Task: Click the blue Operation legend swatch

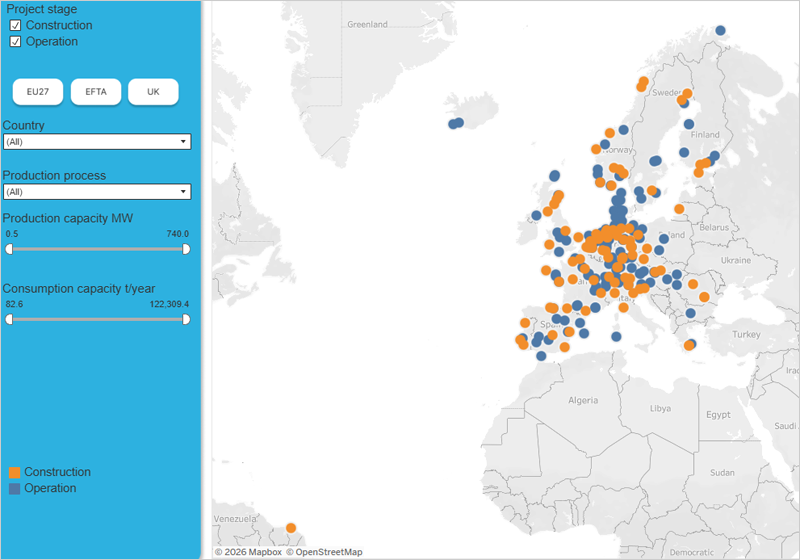Action: [x=14, y=489]
